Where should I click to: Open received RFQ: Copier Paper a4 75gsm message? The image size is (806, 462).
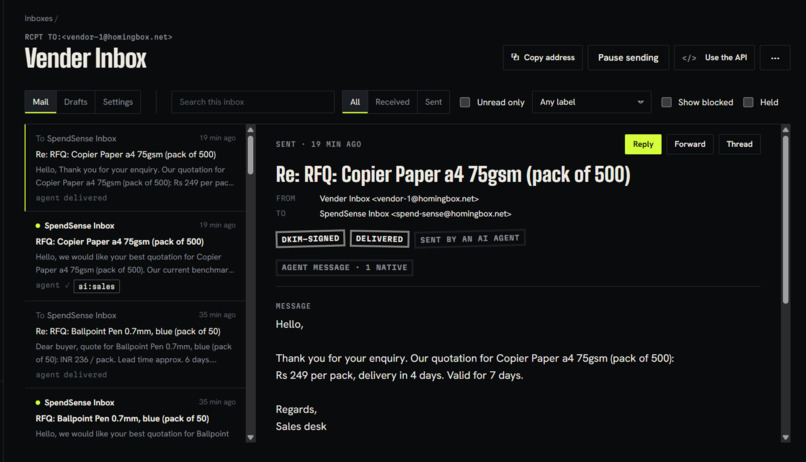tap(135, 256)
